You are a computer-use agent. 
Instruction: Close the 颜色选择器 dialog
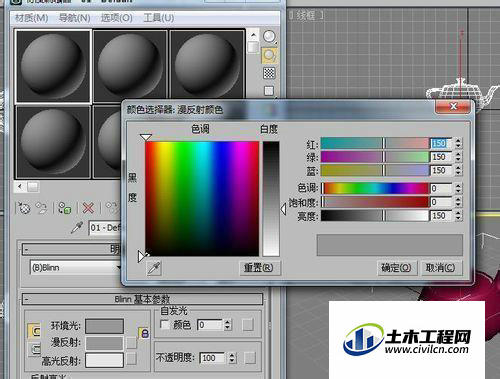click(x=454, y=107)
